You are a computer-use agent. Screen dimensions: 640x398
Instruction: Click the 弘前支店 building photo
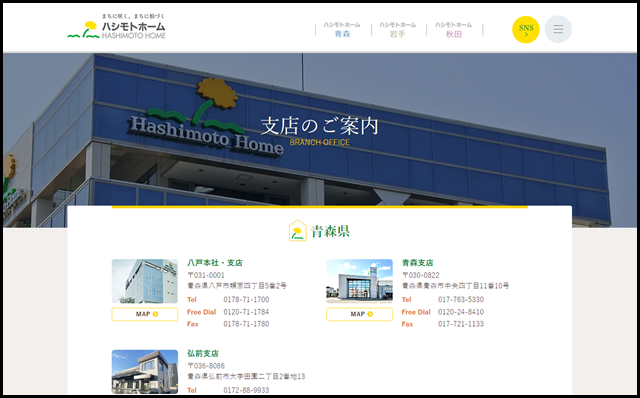click(x=145, y=371)
